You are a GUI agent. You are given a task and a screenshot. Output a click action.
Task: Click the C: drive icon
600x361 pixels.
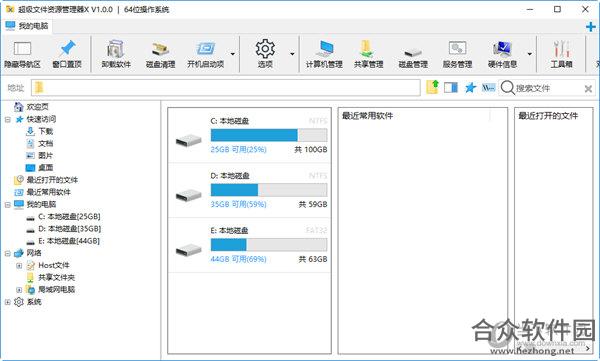188,140
